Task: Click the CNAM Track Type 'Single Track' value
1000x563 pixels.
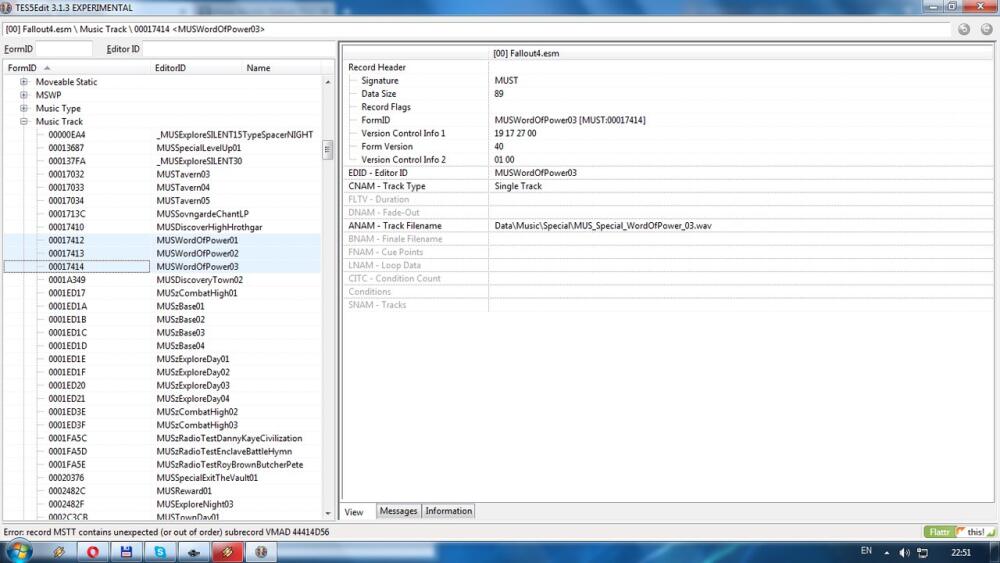Action: (x=518, y=186)
